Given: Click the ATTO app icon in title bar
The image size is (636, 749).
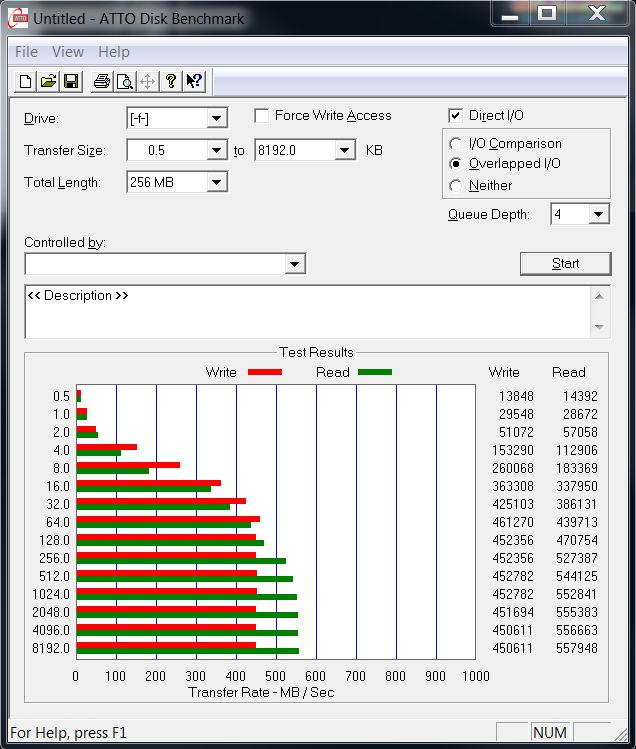Looking at the screenshot, I should [18, 17].
